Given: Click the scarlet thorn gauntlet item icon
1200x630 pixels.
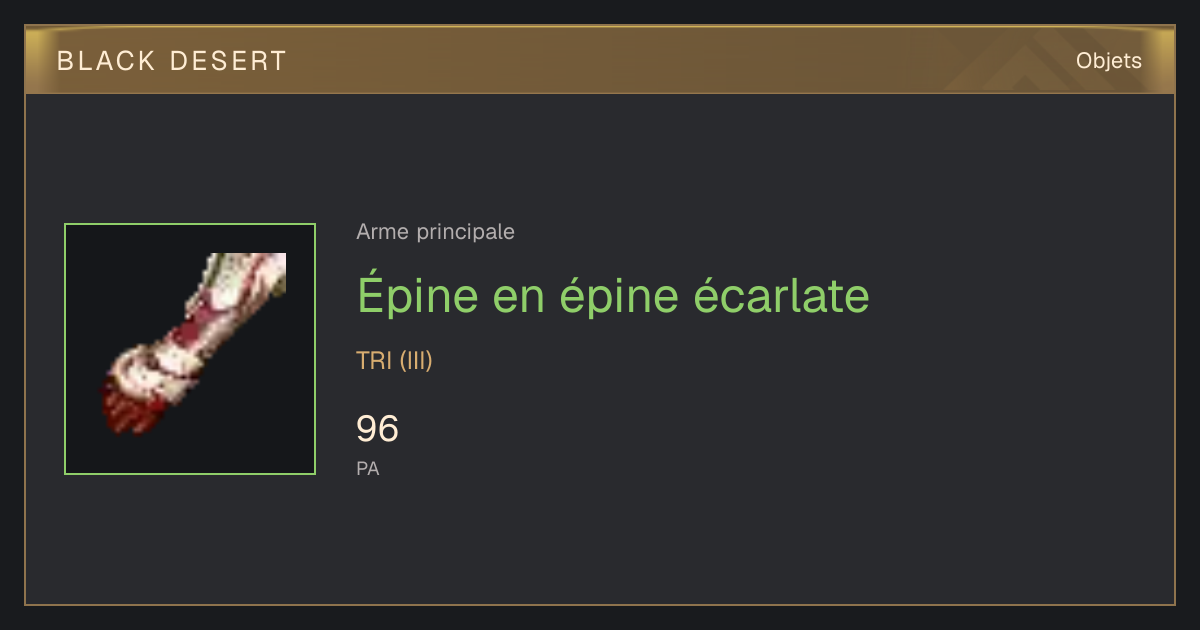Looking at the screenshot, I should (194, 344).
